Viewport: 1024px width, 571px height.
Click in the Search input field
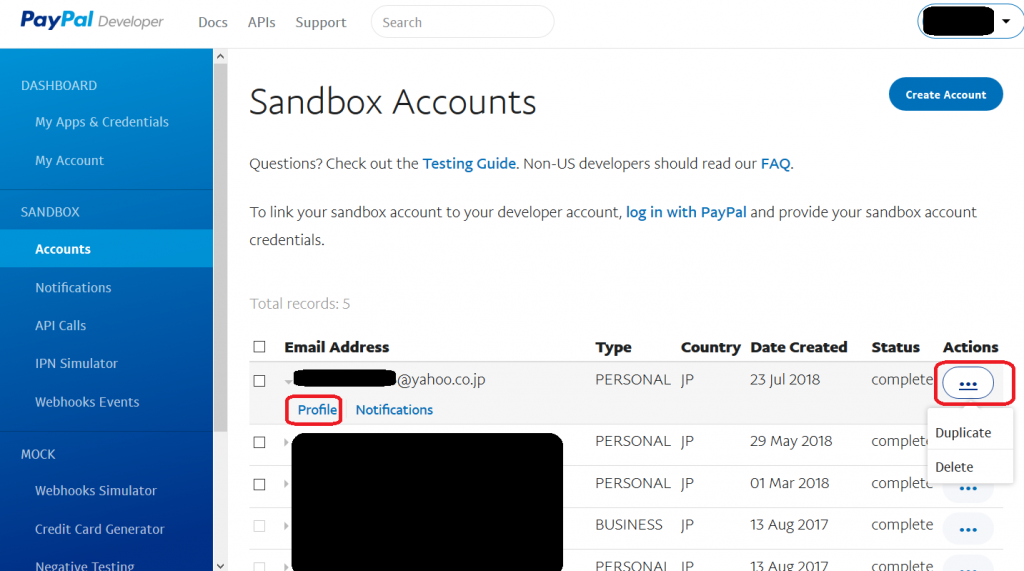(x=462, y=22)
